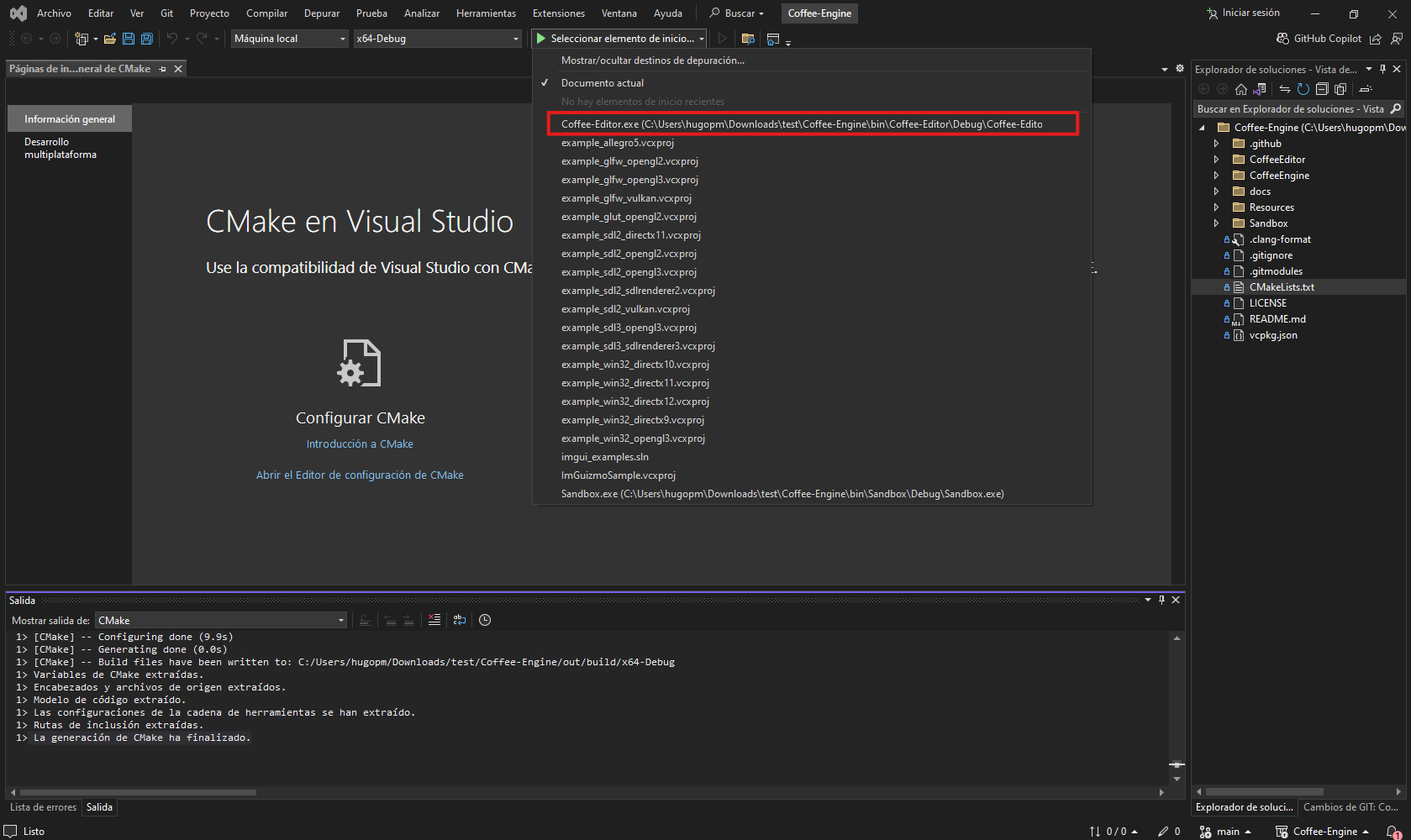Click the Sync with Active Document arrows icon
Screen dimensions: 1411x840
tap(1284, 89)
